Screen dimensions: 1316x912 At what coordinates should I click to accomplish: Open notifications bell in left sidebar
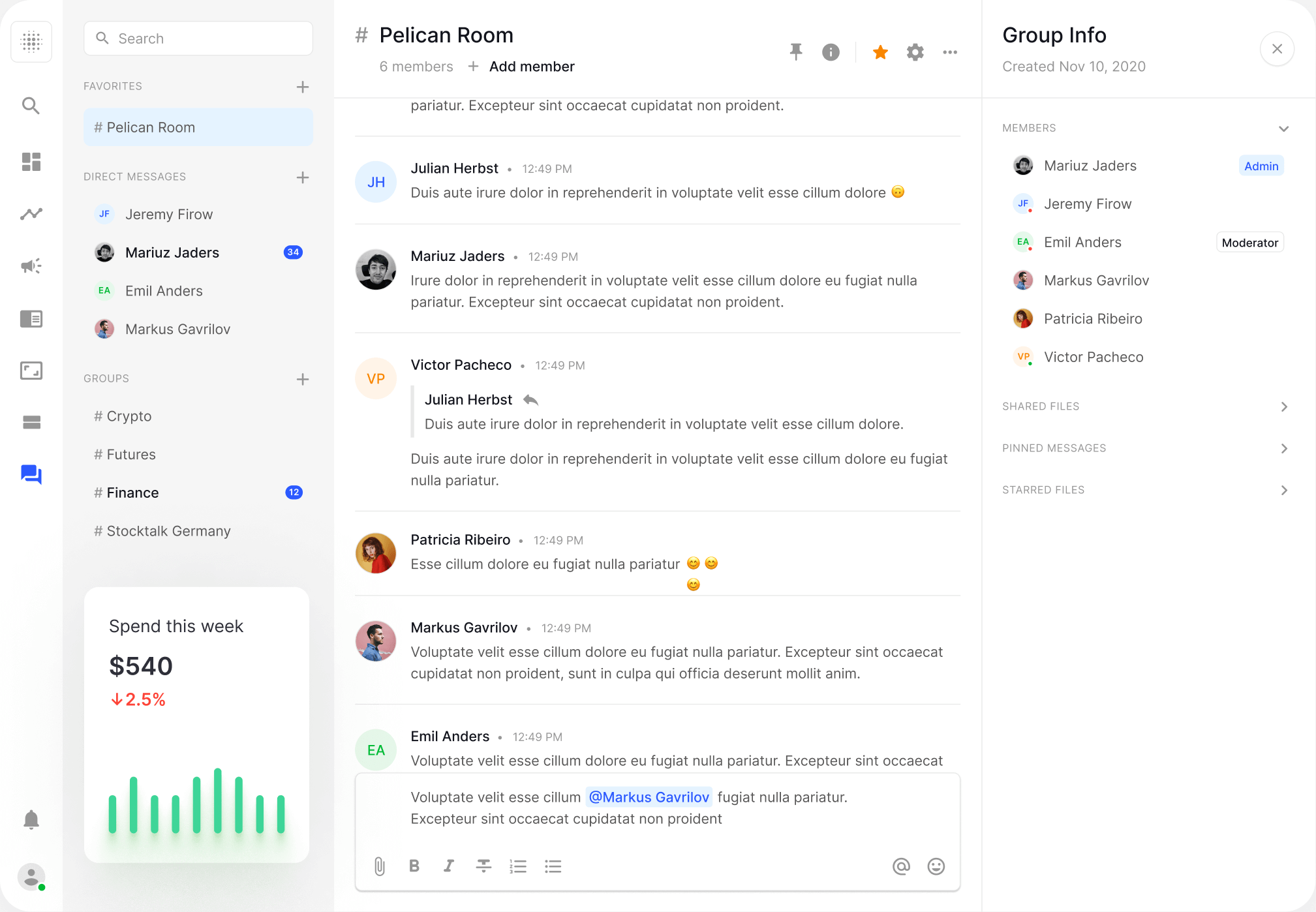[x=31, y=819]
